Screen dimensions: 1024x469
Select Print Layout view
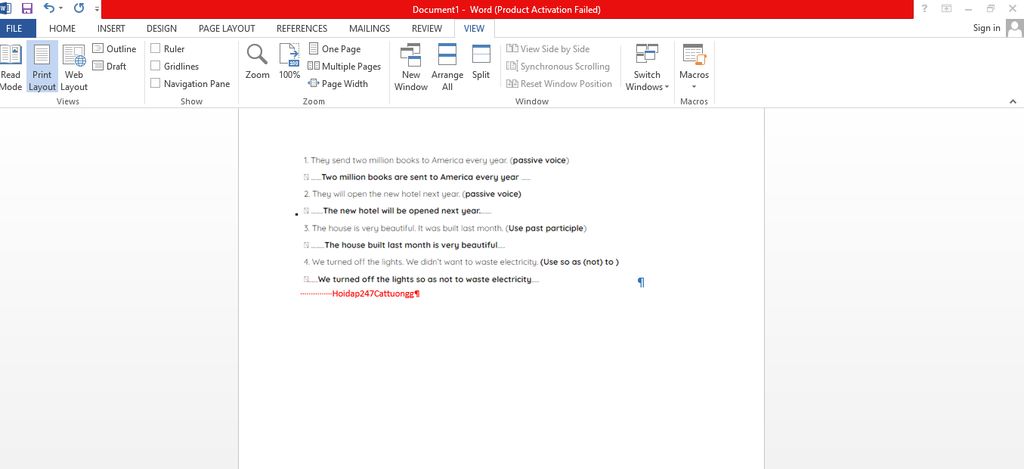pyautogui.click(x=42, y=67)
